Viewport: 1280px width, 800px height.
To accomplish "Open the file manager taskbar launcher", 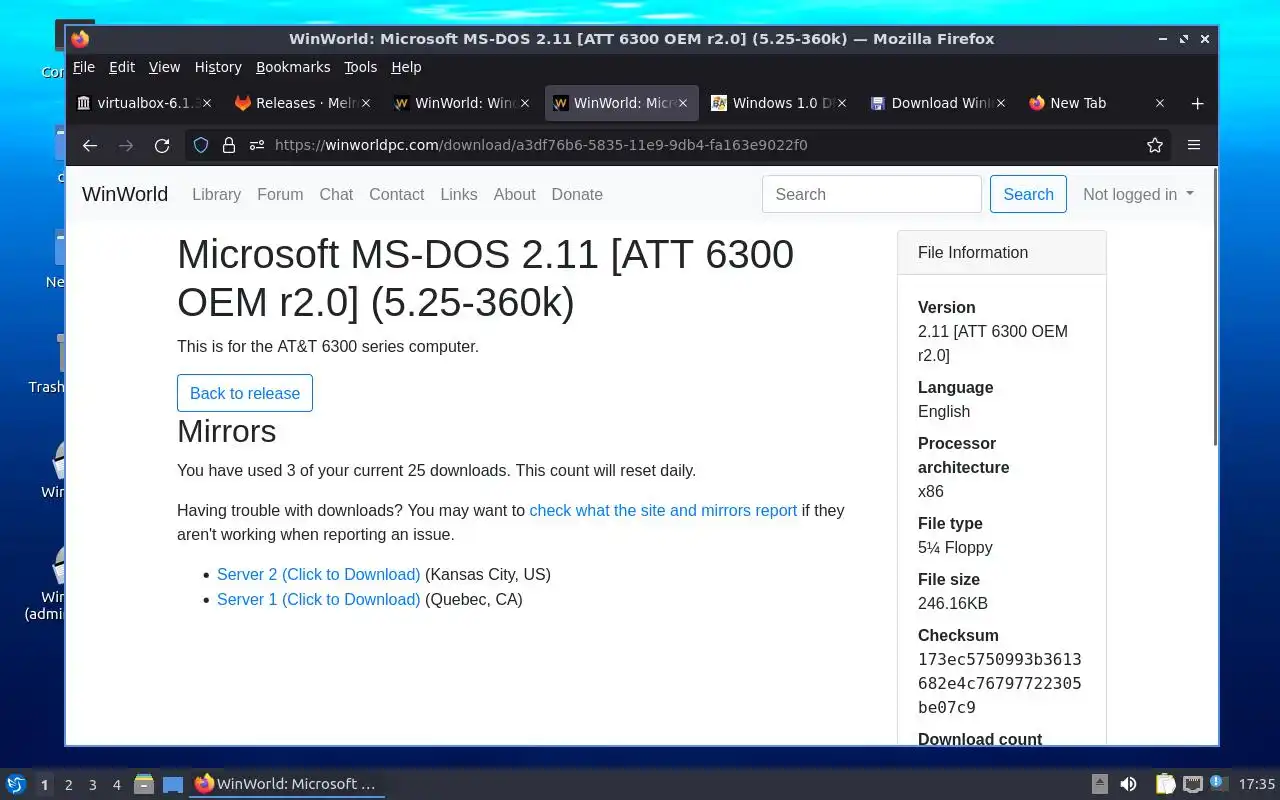I will point(144,784).
